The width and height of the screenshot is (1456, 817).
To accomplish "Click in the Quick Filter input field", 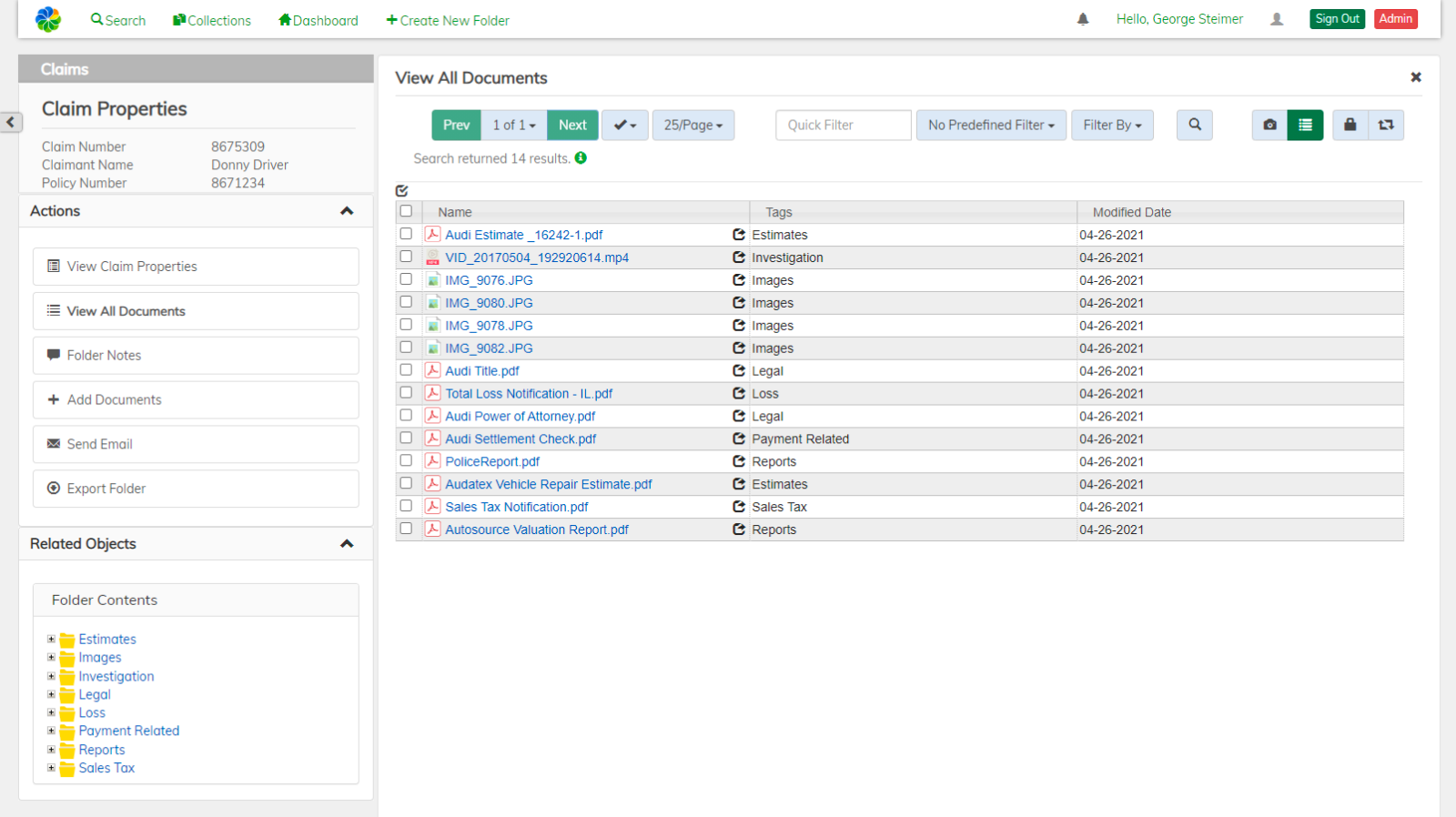I will (843, 125).
